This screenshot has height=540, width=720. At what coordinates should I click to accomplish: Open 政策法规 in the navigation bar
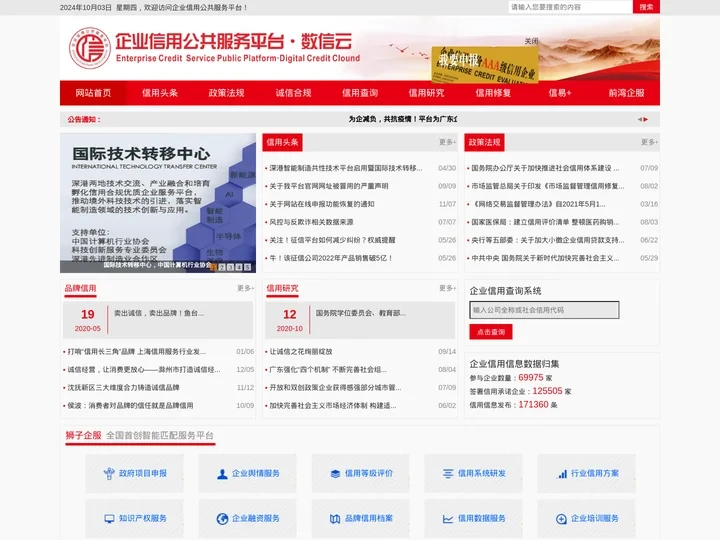click(226, 93)
